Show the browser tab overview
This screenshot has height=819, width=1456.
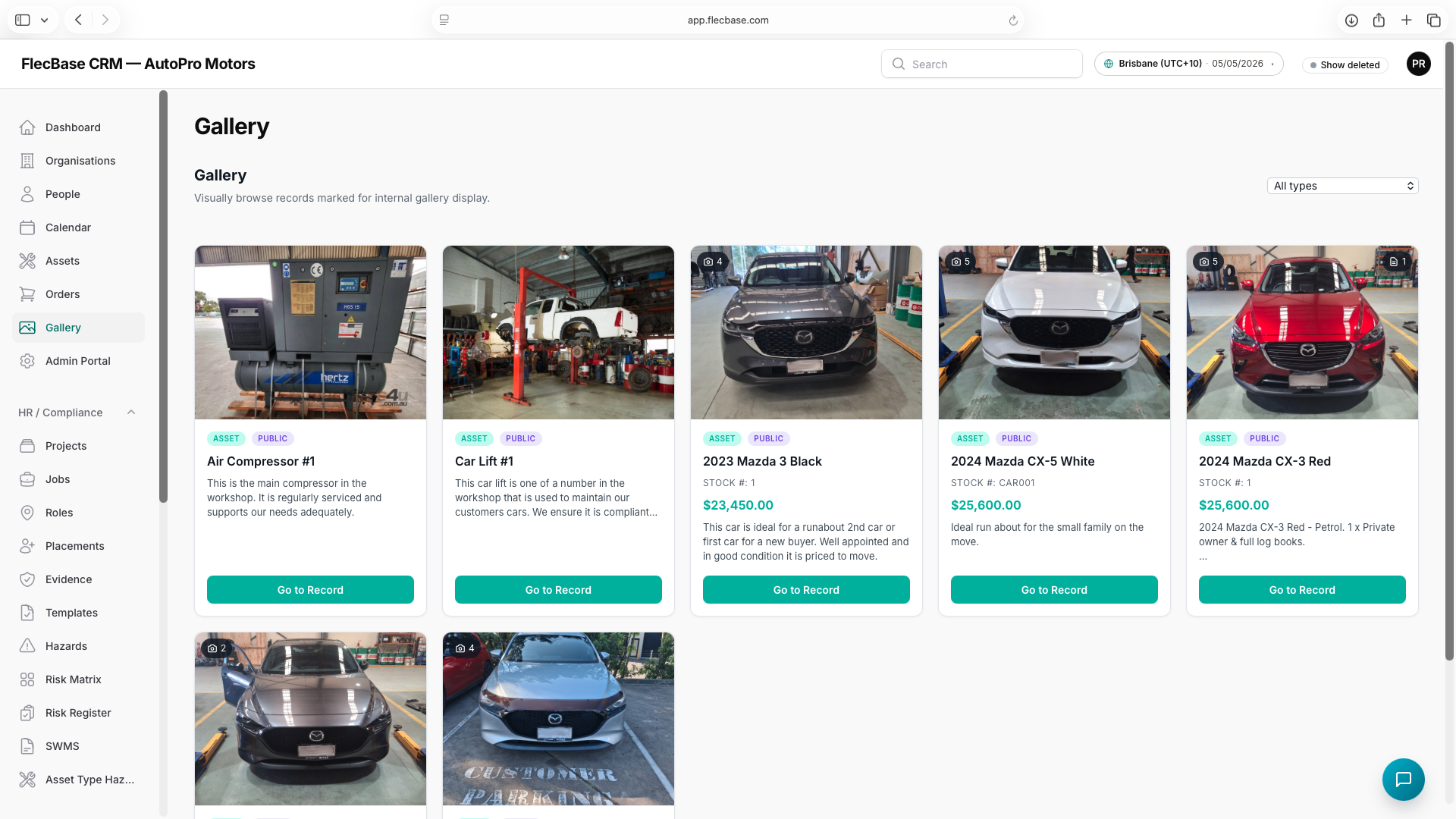click(x=1433, y=20)
